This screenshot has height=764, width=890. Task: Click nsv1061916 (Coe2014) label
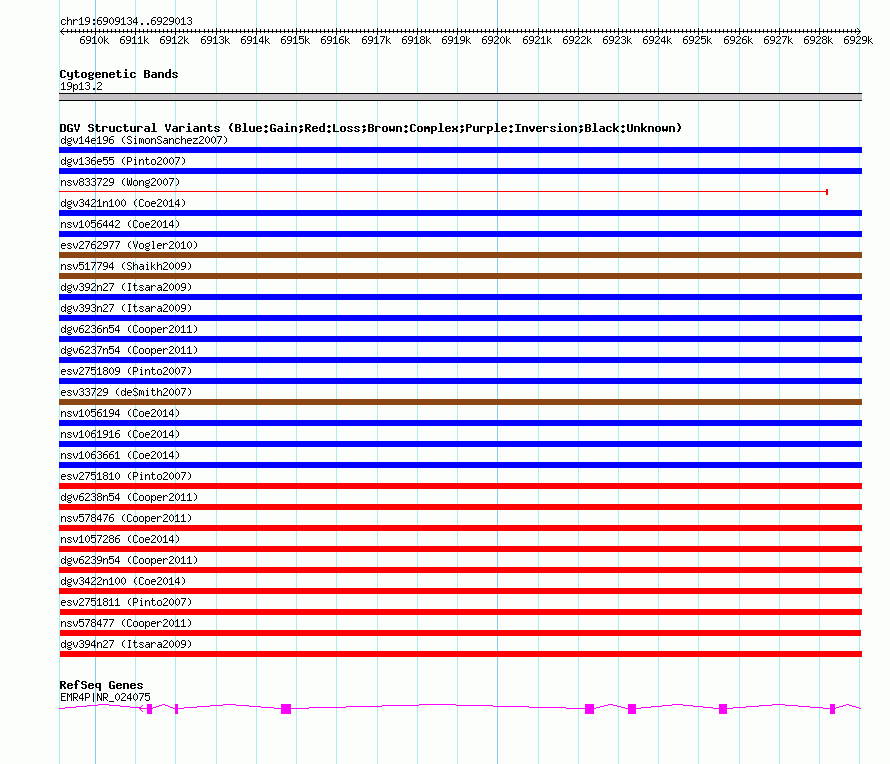(x=120, y=434)
